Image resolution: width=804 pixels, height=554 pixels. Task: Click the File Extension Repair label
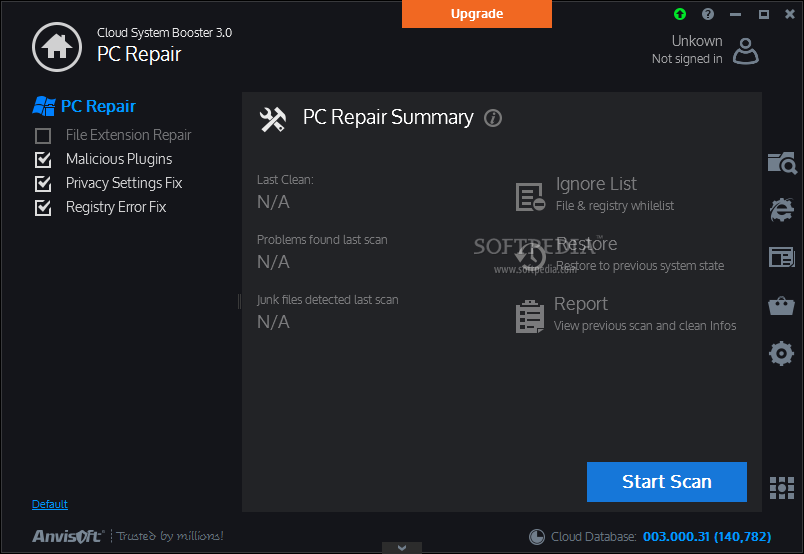(x=128, y=135)
